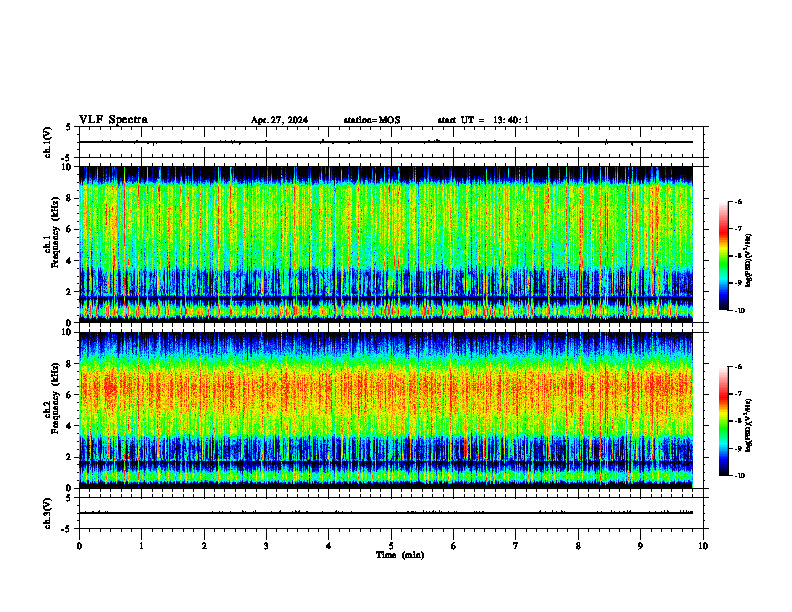Click the time axis tick label "4"
Screen dimensions: 792x612
[x=329, y=546]
